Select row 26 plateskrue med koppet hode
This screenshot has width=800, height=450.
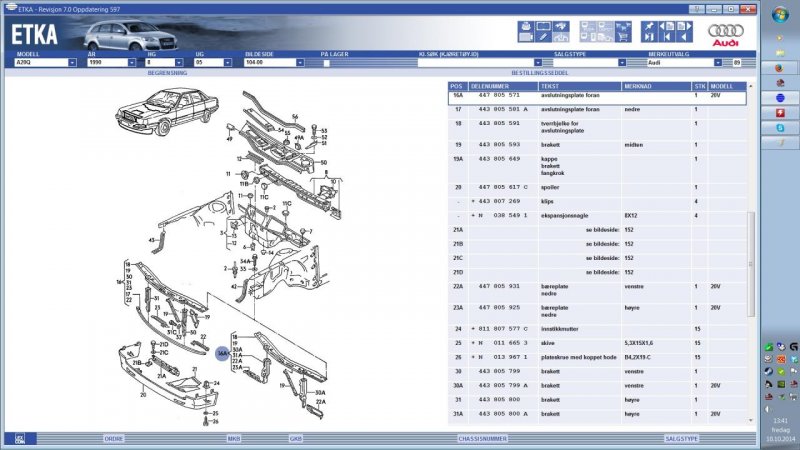(597, 357)
